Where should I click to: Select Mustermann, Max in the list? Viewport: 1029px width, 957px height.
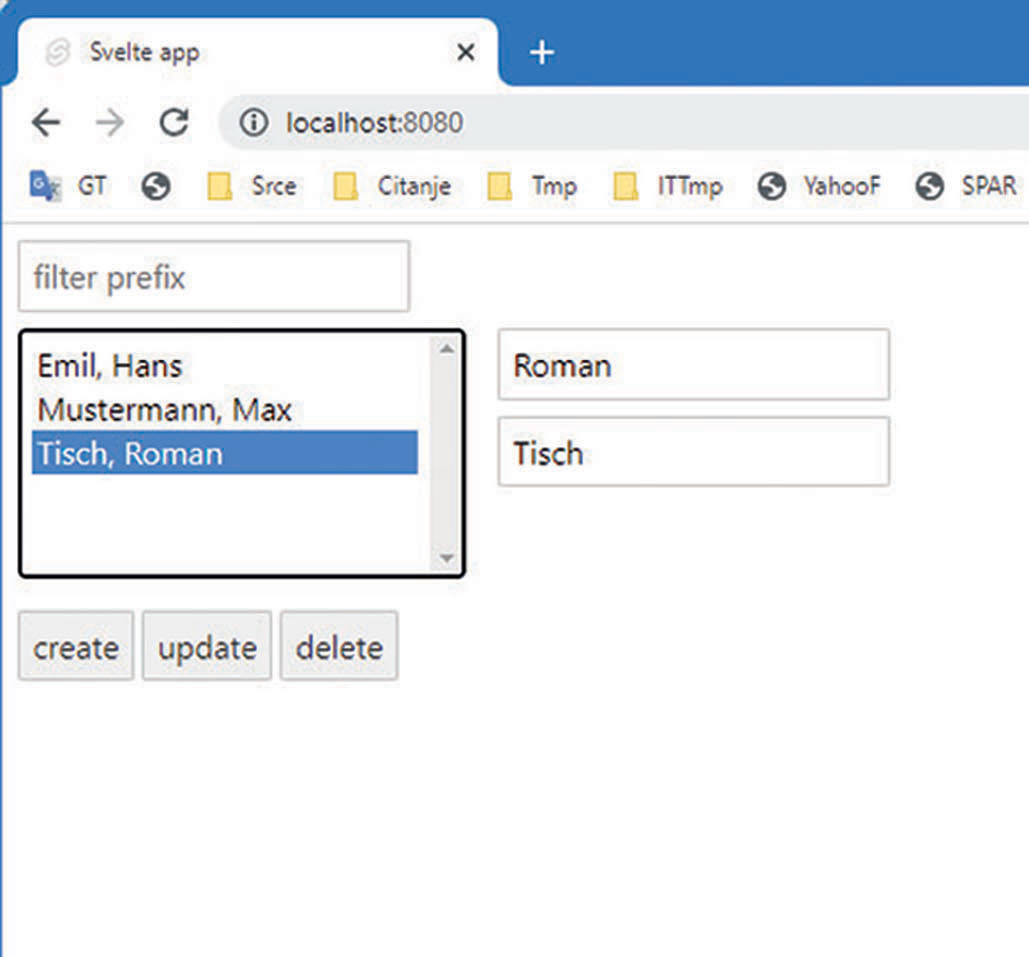[x=165, y=410]
